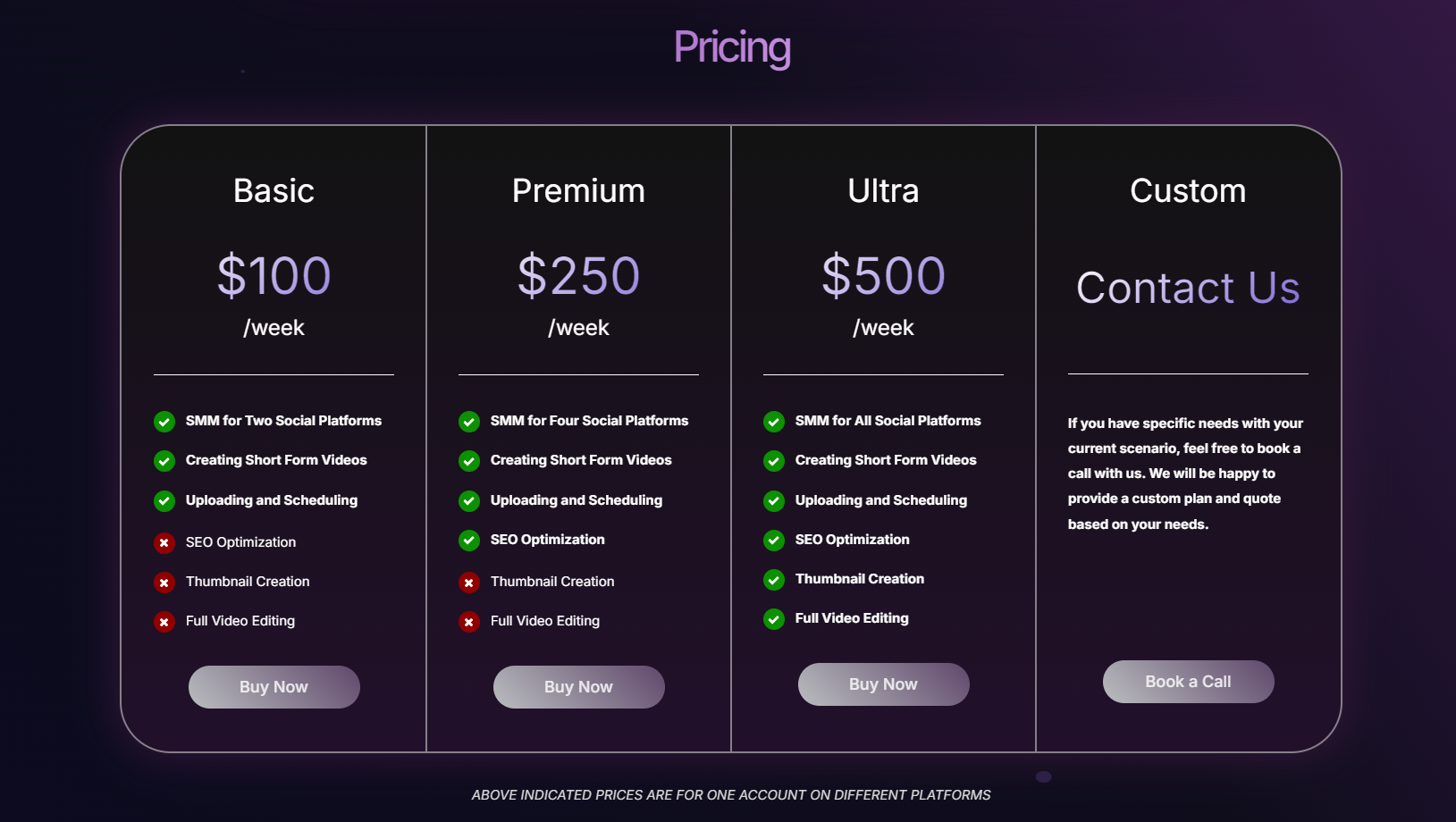Select the Ultra plan title

[x=883, y=190]
